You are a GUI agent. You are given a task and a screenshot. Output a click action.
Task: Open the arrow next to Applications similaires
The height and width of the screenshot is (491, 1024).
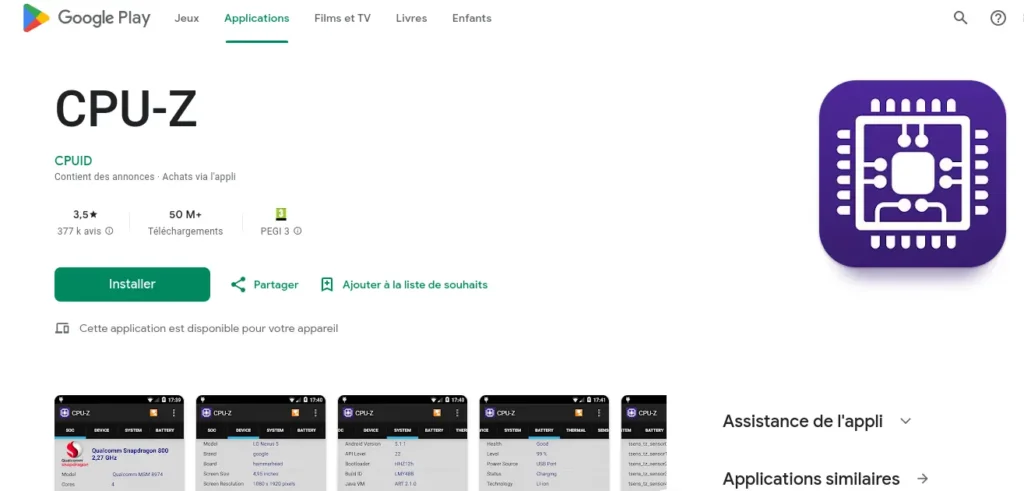pos(922,479)
